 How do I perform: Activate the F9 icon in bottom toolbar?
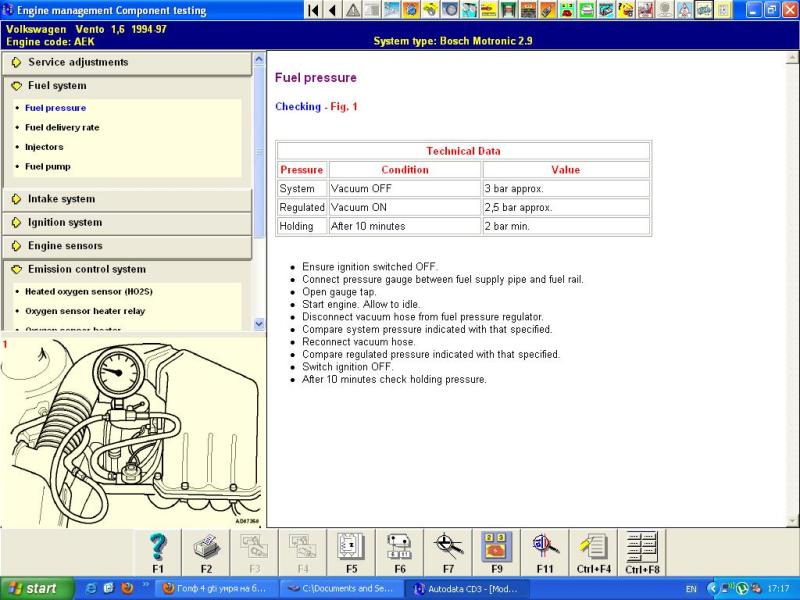click(497, 546)
